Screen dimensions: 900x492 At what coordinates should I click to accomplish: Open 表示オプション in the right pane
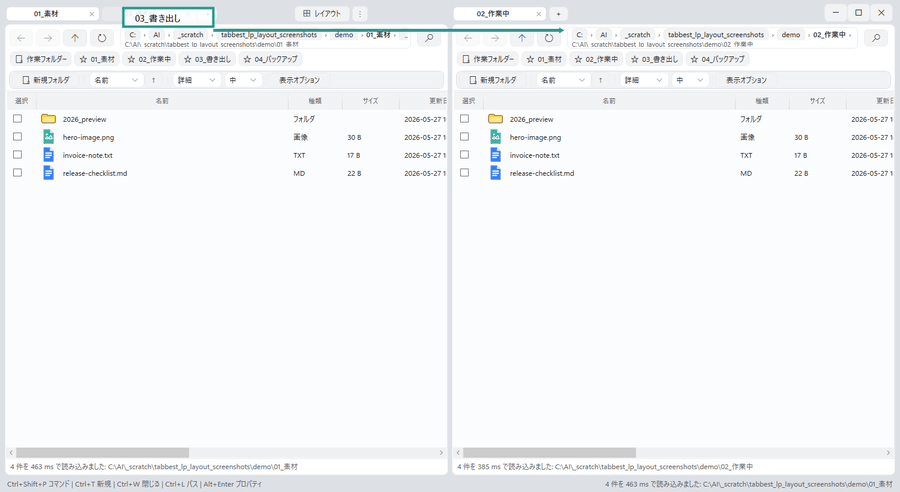(746, 80)
